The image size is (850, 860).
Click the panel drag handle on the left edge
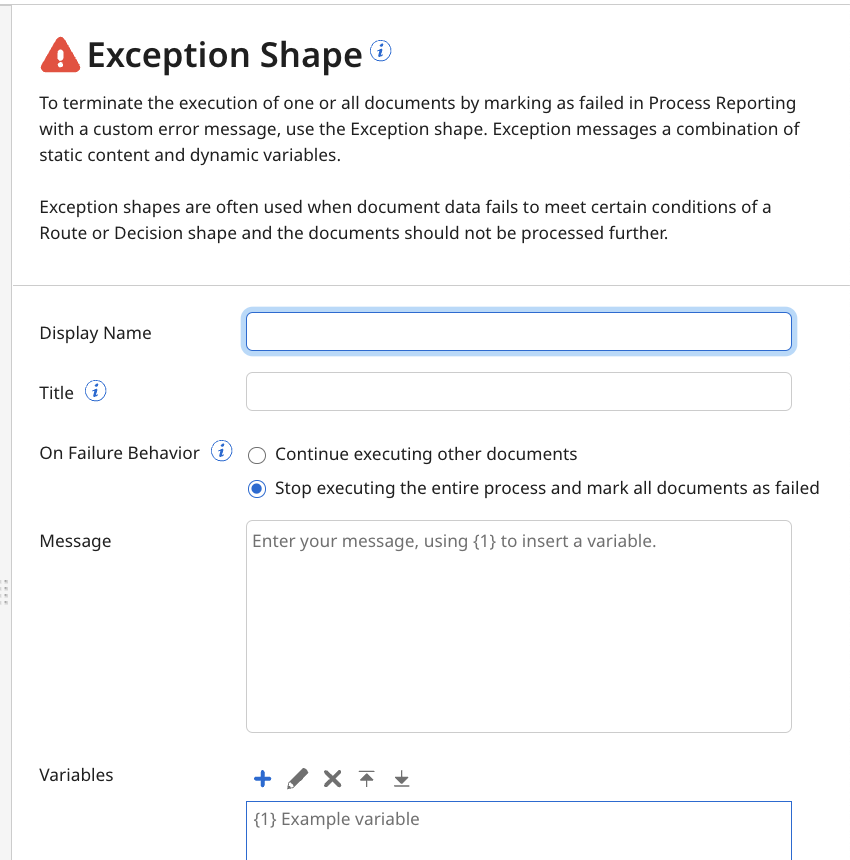tap(4, 592)
